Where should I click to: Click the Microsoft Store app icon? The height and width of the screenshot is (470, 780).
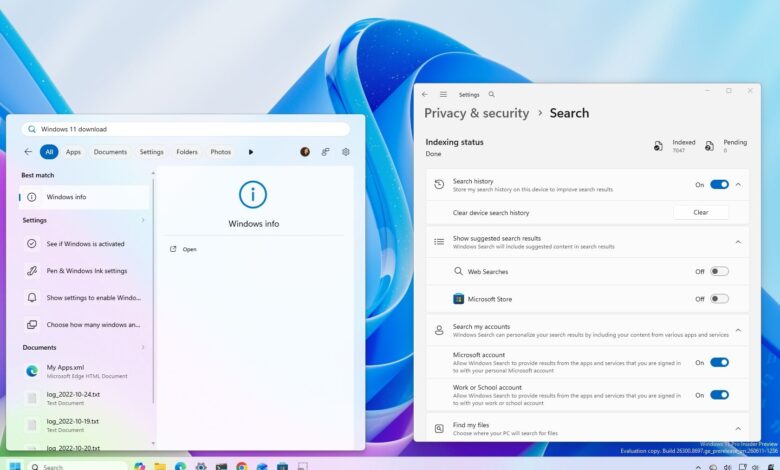(x=458, y=299)
